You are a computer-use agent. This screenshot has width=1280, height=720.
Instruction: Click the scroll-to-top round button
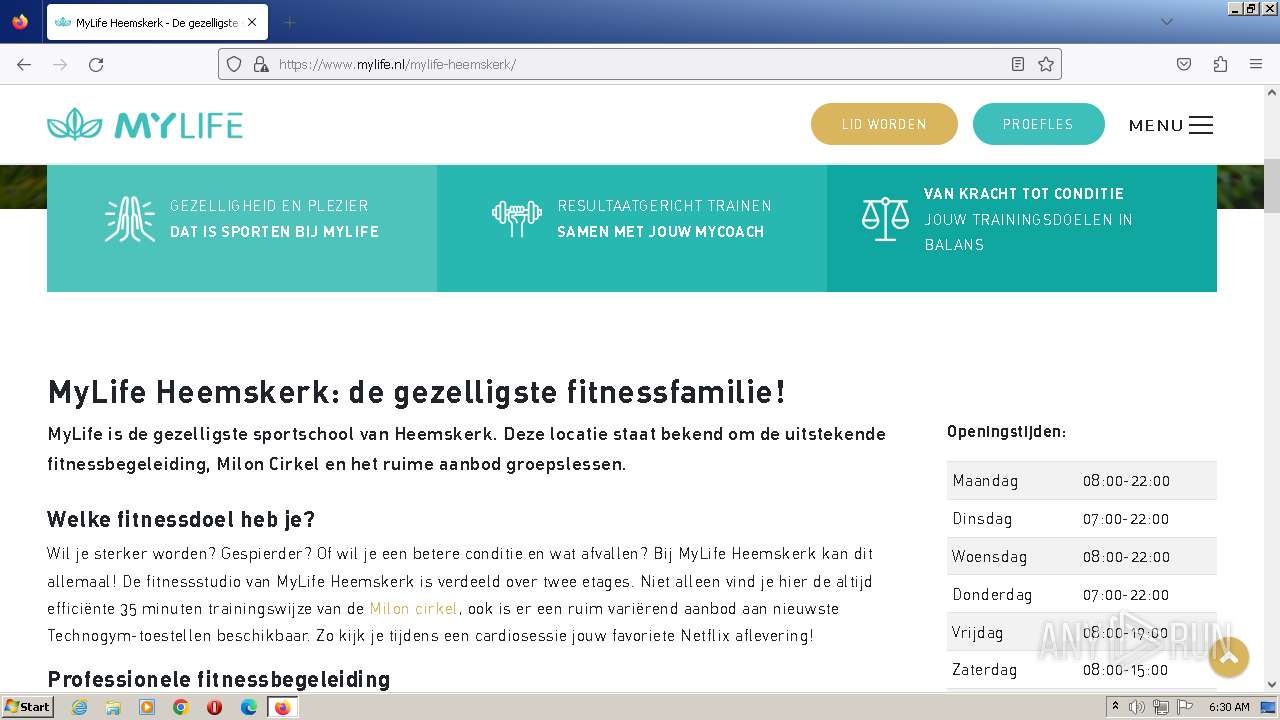pyautogui.click(x=1229, y=657)
